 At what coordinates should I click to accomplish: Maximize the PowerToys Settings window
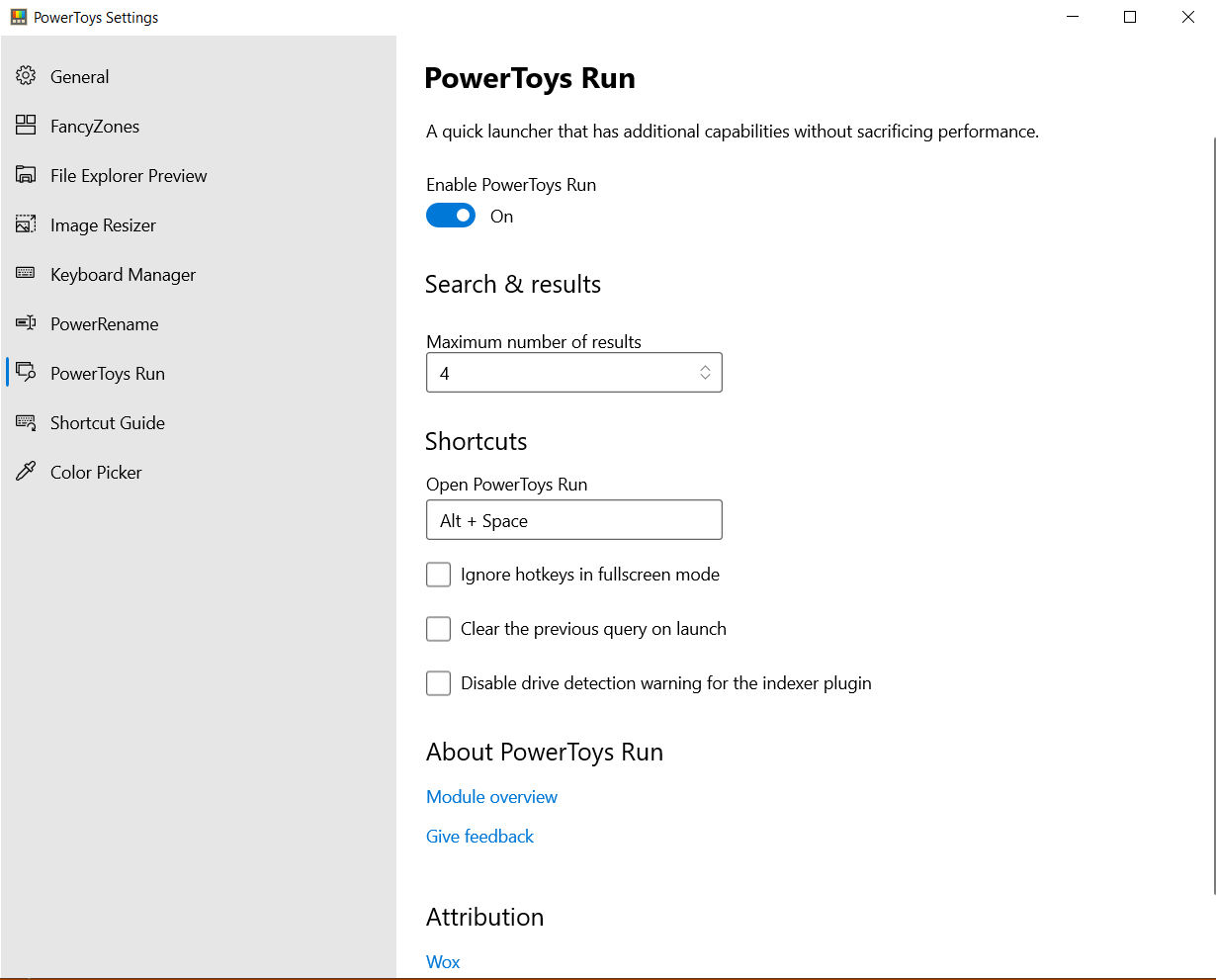[x=1130, y=17]
